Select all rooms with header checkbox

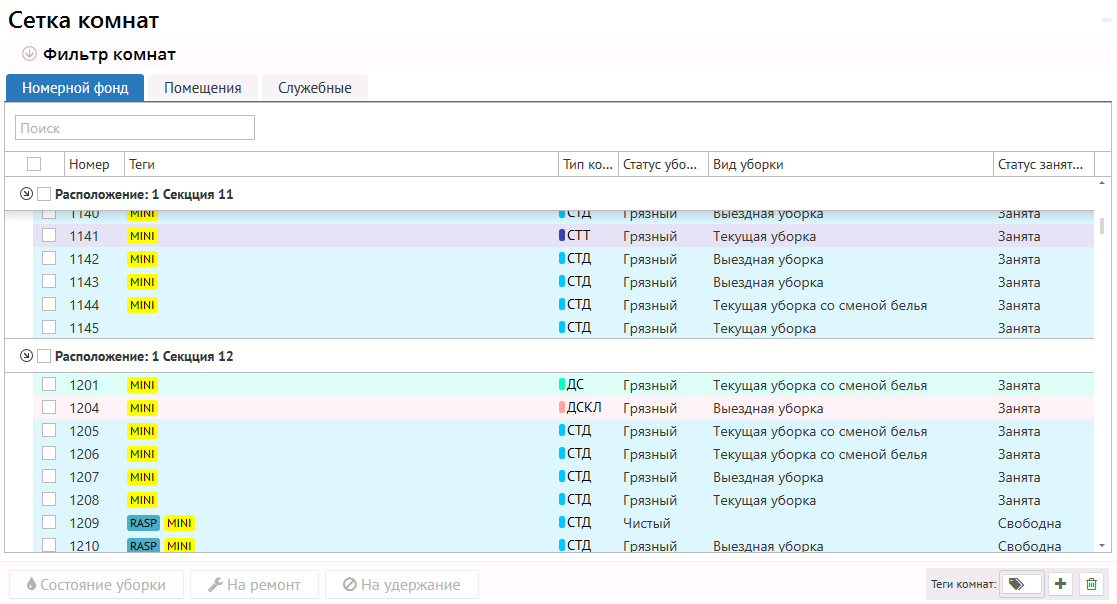(x=34, y=164)
